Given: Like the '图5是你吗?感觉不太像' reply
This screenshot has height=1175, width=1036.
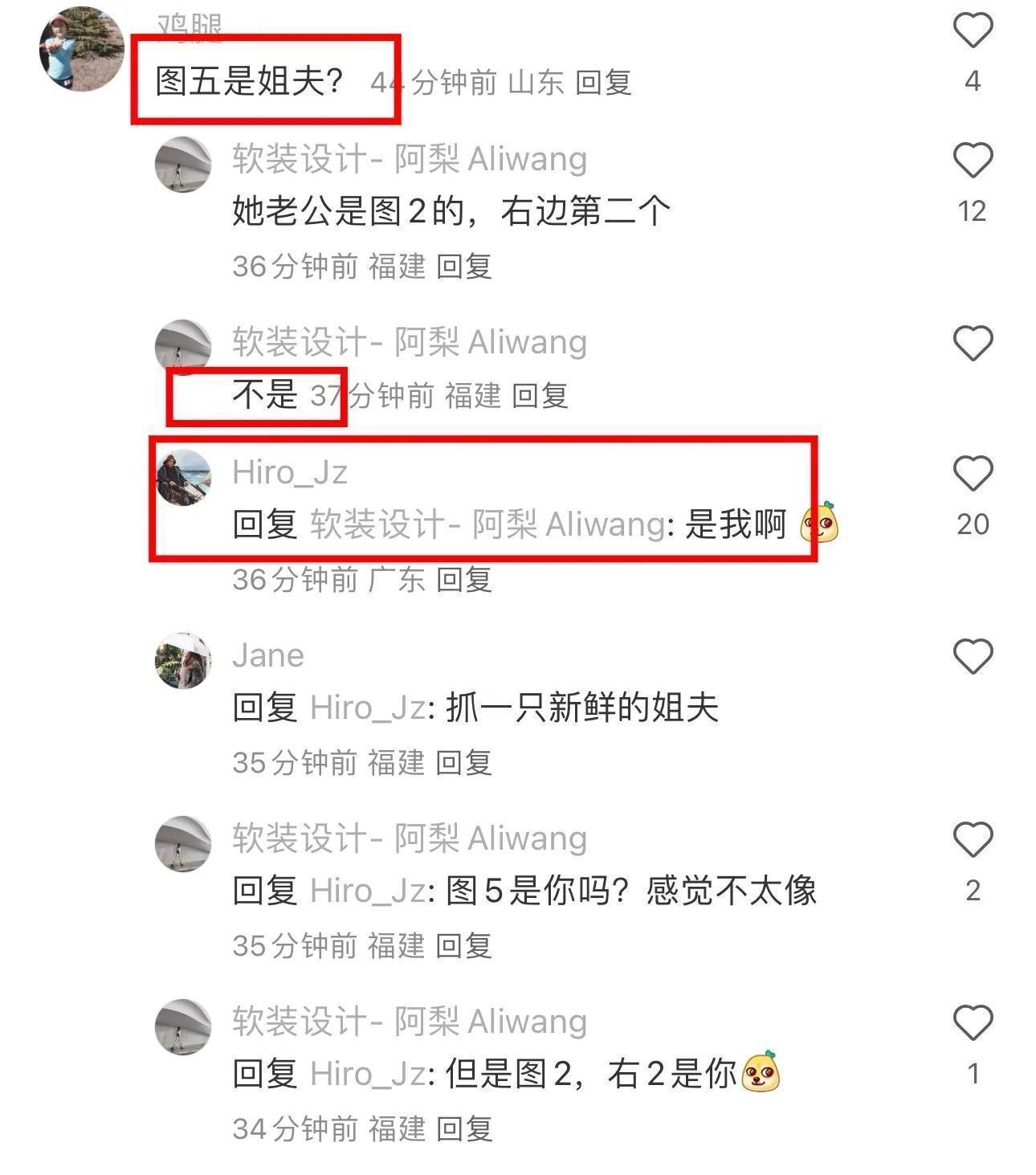Looking at the screenshot, I should click(x=973, y=839).
